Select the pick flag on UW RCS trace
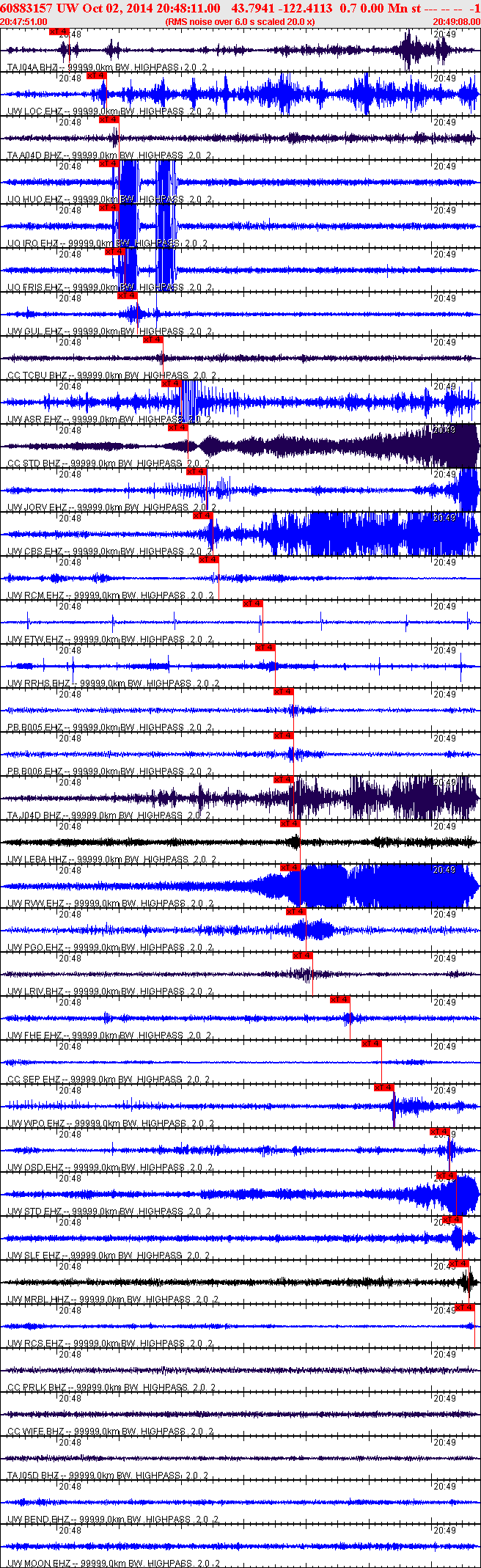This screenshot has width=481, height=1568. click(x=465, y=1308)
